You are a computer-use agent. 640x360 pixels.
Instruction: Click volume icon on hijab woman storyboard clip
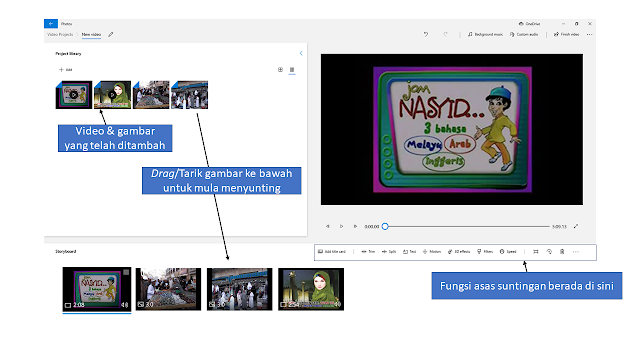(x=338, y=304)
